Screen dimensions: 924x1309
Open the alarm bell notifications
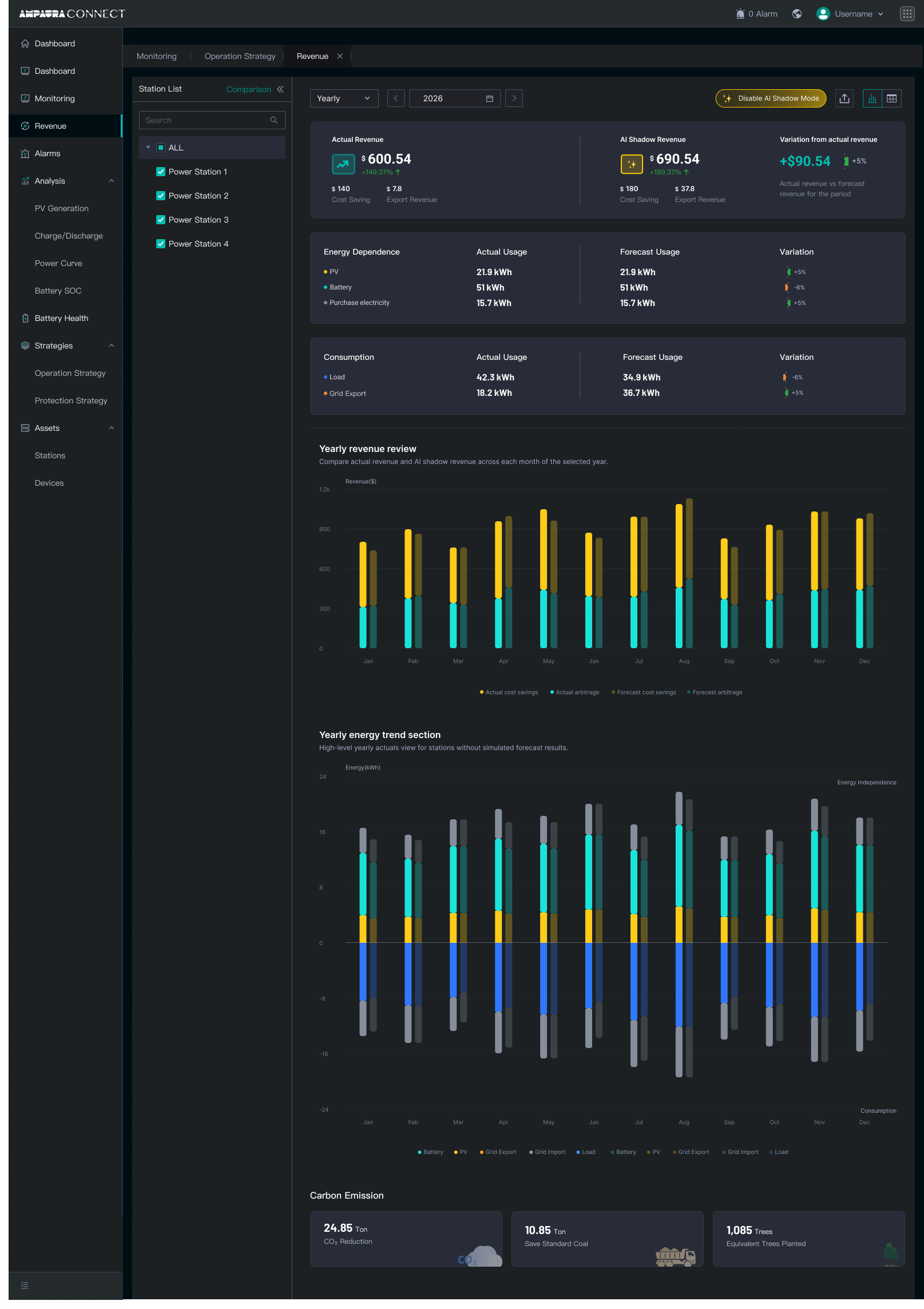pyautogui.click(x=740, y=14)
